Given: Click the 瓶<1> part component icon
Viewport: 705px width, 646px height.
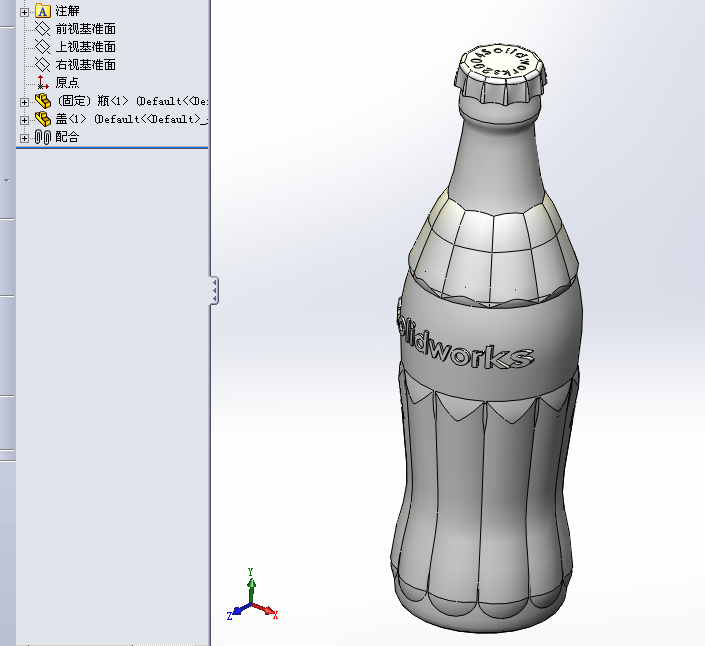Looking at the screenshot, I should click(43, 101).
